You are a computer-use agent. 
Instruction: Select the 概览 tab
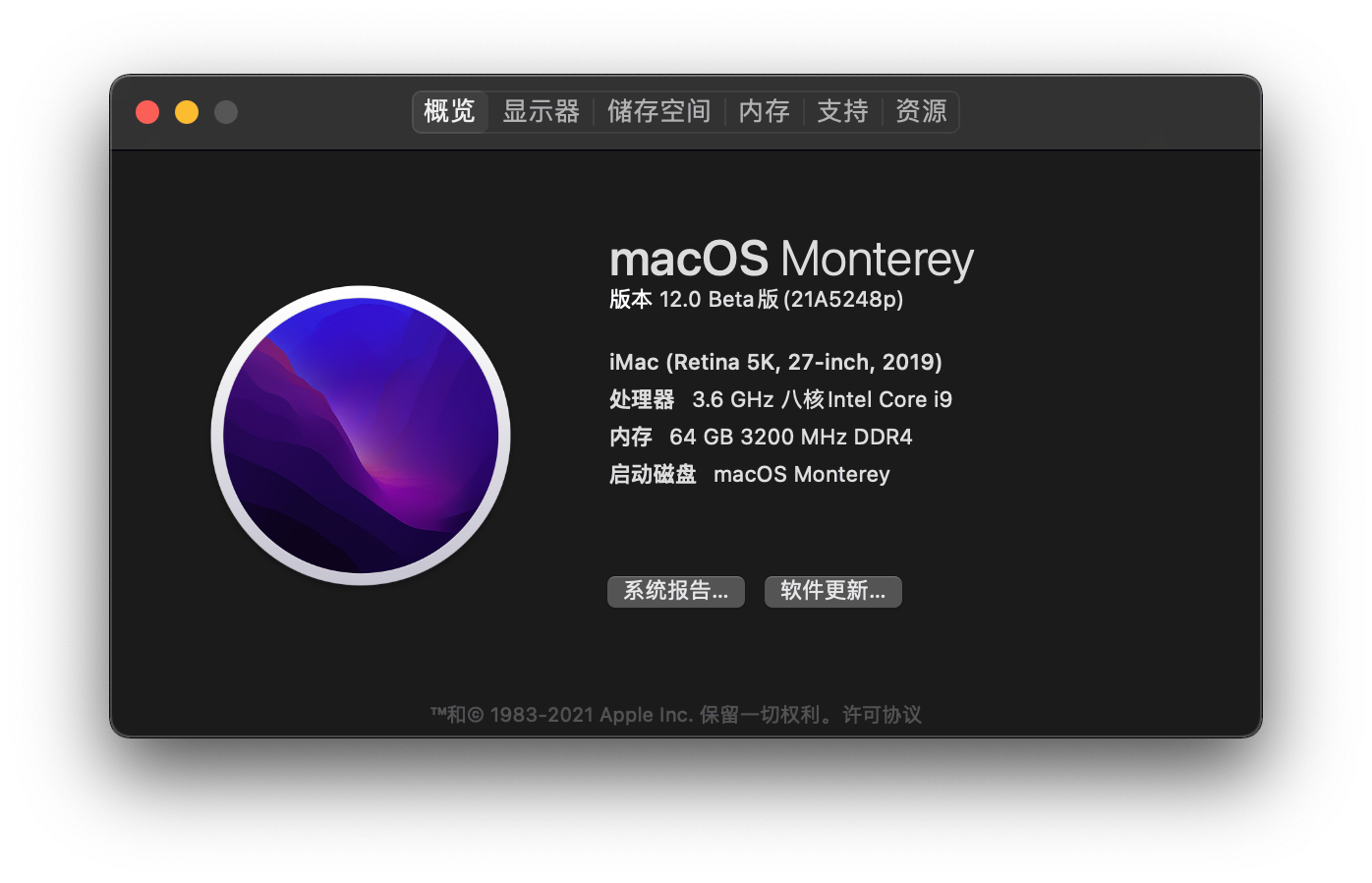pyautogui.click(x=449, y=111)
